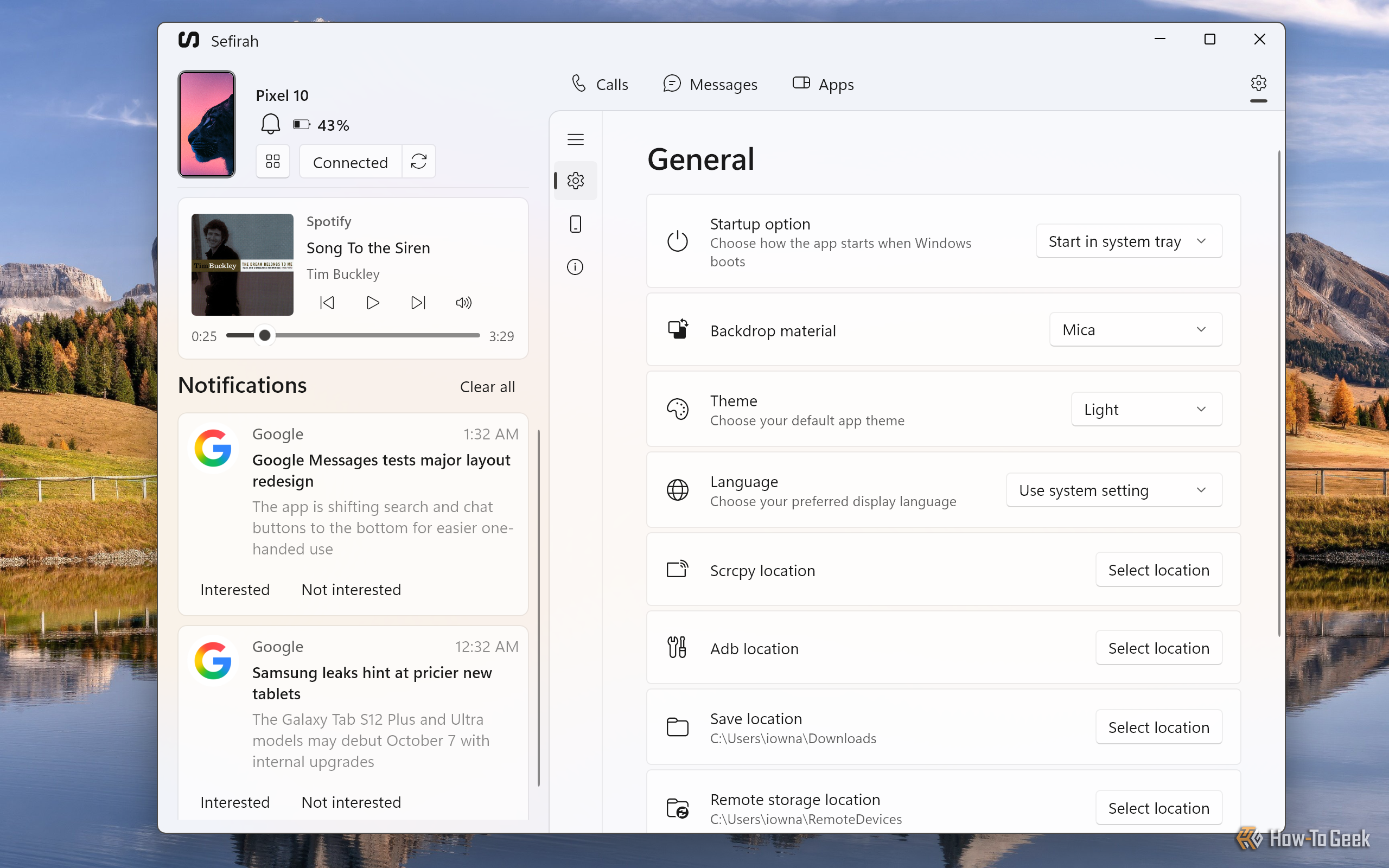Click the Adb location tools icon
Viewport: 1389px width, 868px height.
pyautogui.click(x=677, y=647)
